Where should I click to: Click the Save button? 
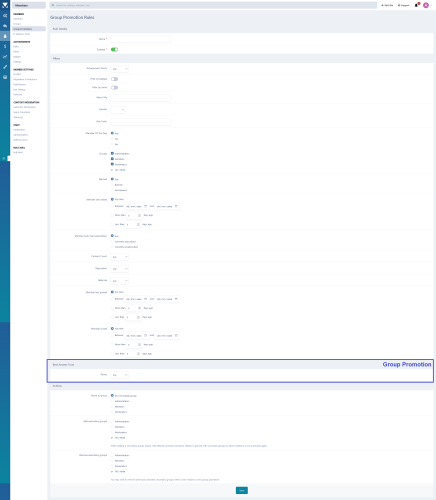(242, 490)
